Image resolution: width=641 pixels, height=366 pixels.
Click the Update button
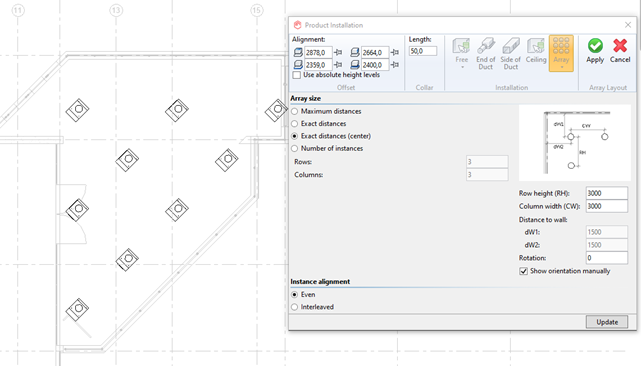tap(607, 322)
